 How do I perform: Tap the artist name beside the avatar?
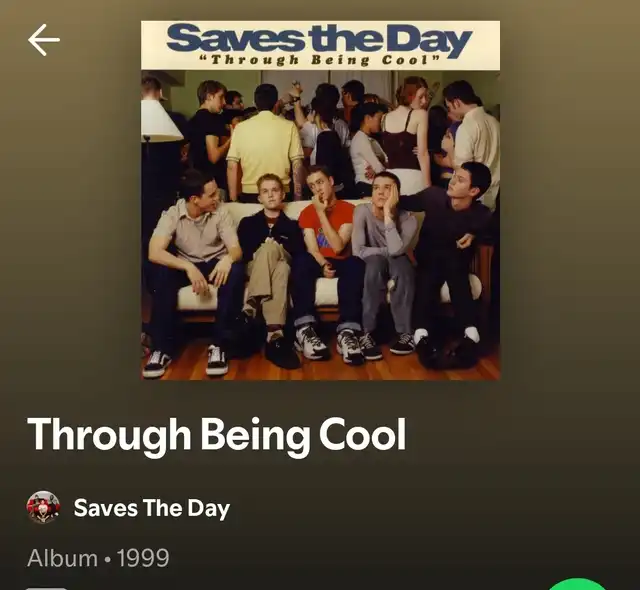[x=151, y=508]
